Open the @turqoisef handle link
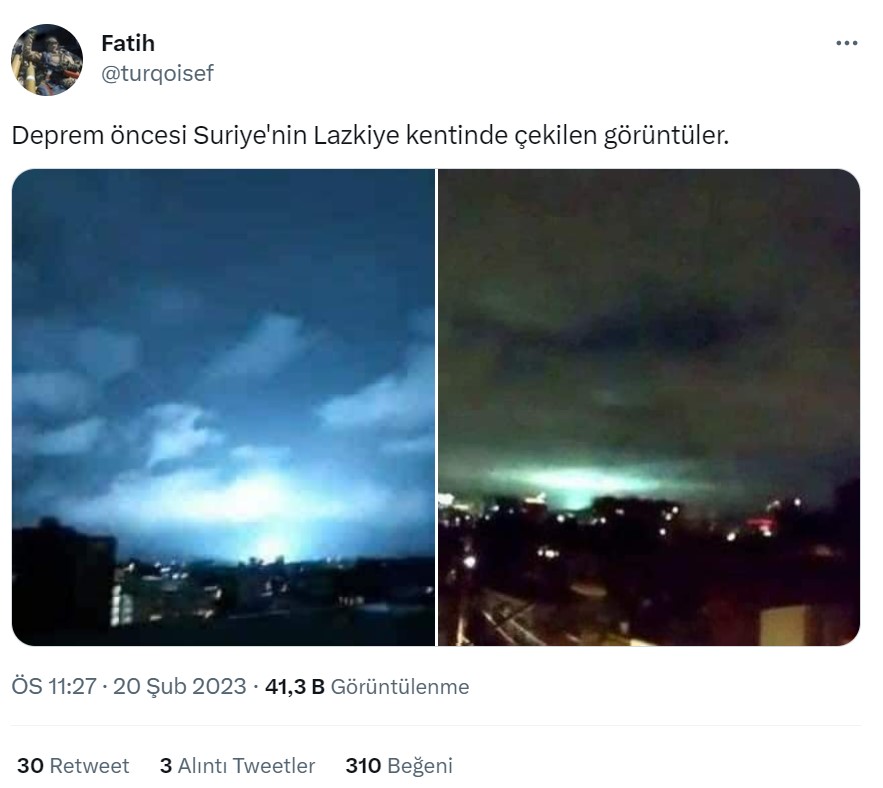The width and height of the screenshot is (883, 788). pos(157,73)
